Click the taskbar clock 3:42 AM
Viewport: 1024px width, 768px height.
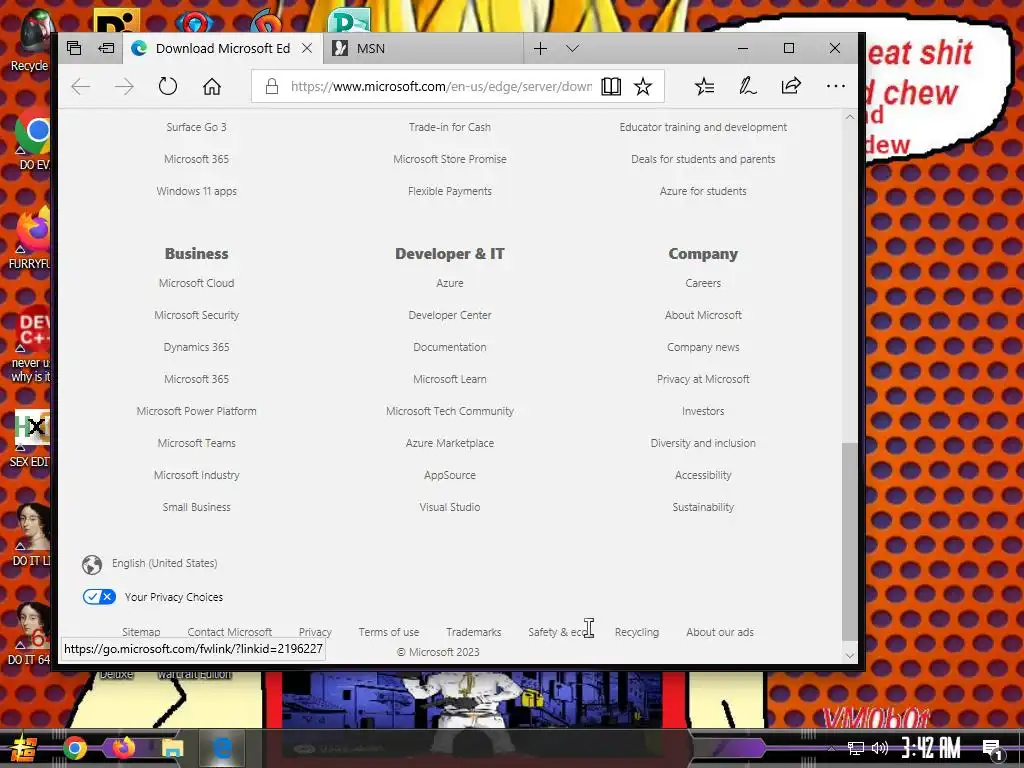tap(931, 748)
